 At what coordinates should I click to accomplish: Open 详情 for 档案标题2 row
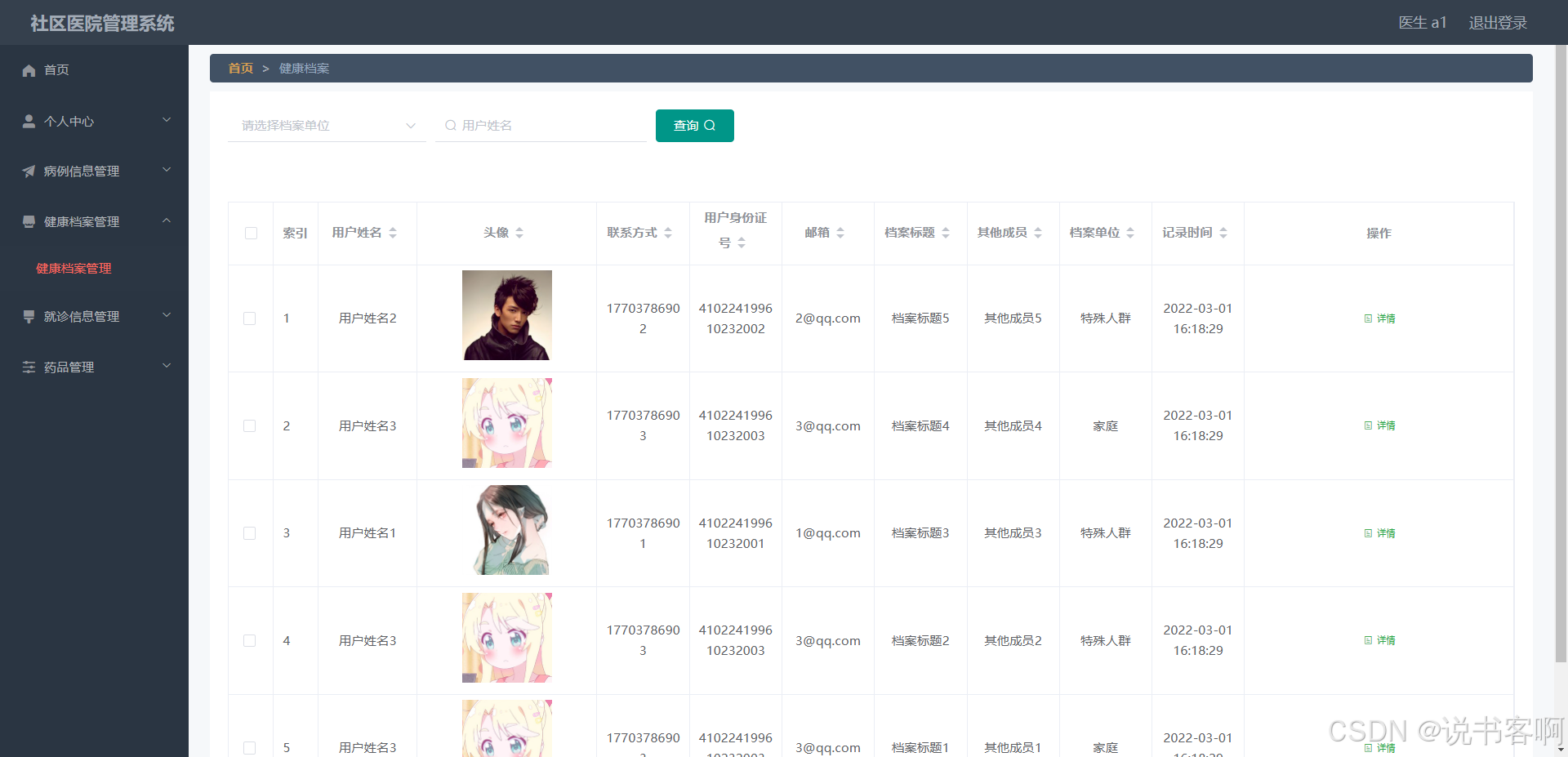[x=1380, y=640]
